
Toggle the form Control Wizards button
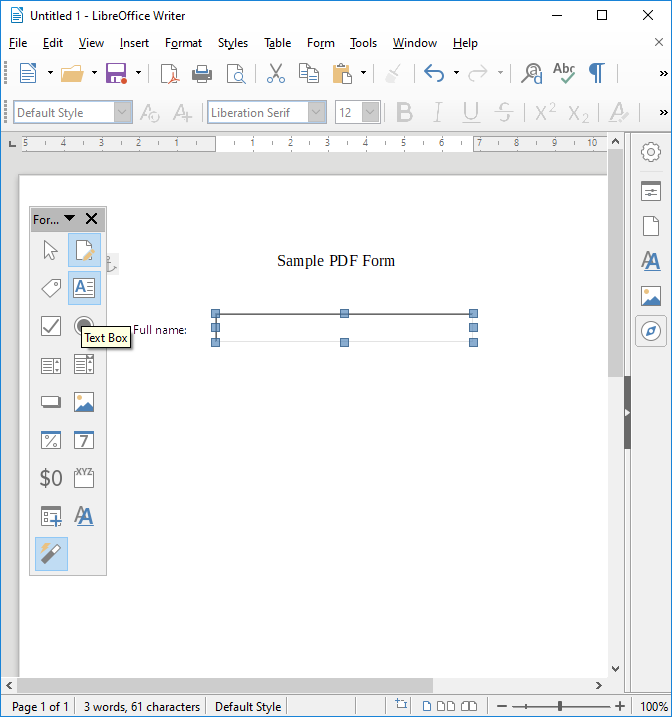pyautogui.click(x=51, y=553)
